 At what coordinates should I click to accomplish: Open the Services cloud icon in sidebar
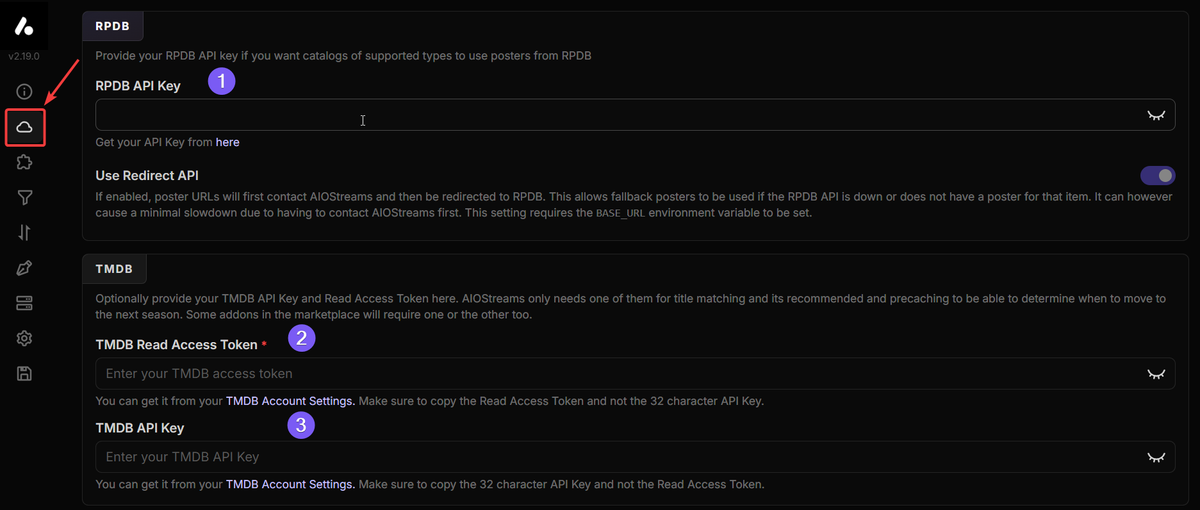click(25, 127)
